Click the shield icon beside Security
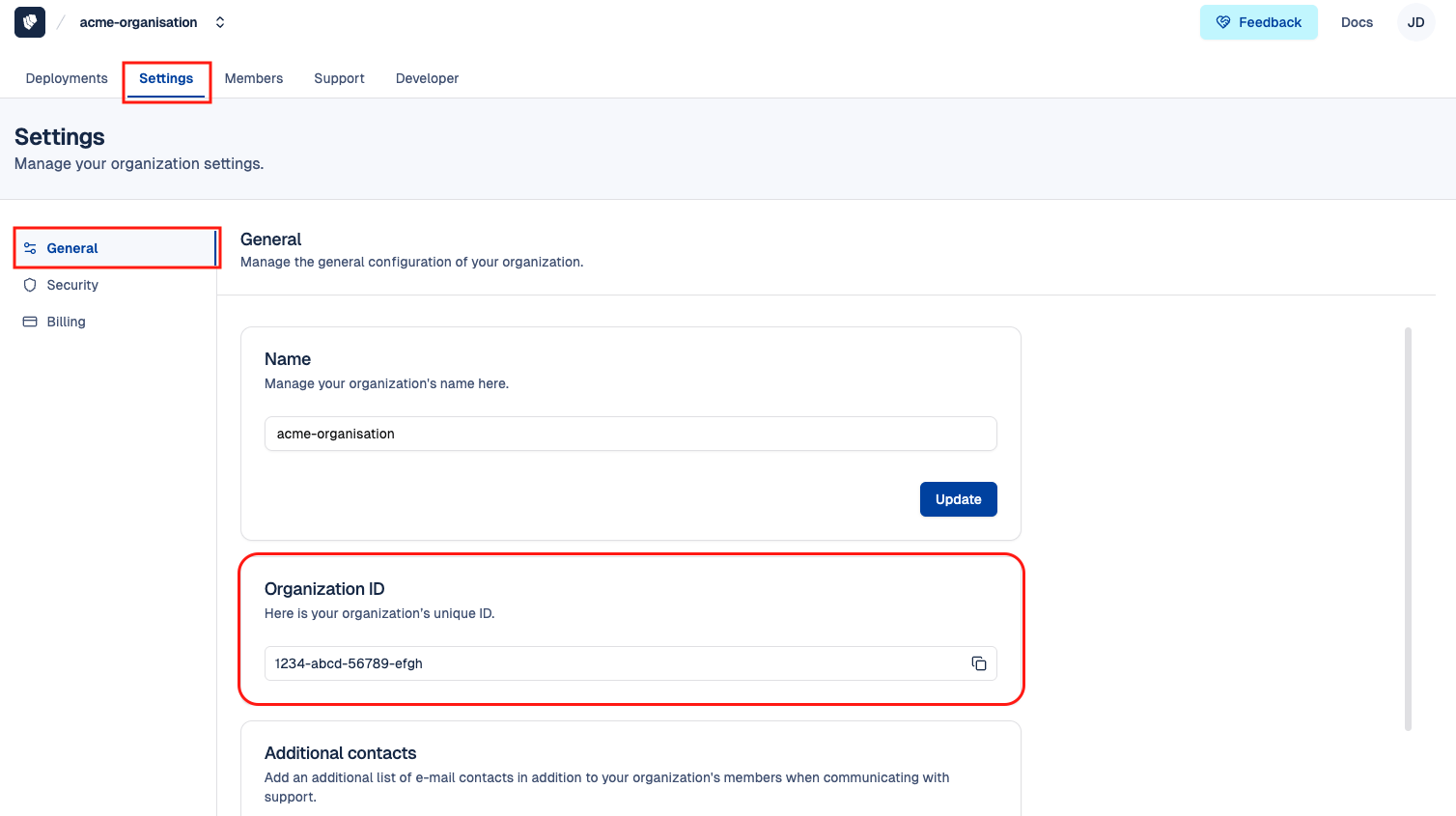Image resolution: width=1456 pixels, height=816 pixels. (x=30, y=285)
